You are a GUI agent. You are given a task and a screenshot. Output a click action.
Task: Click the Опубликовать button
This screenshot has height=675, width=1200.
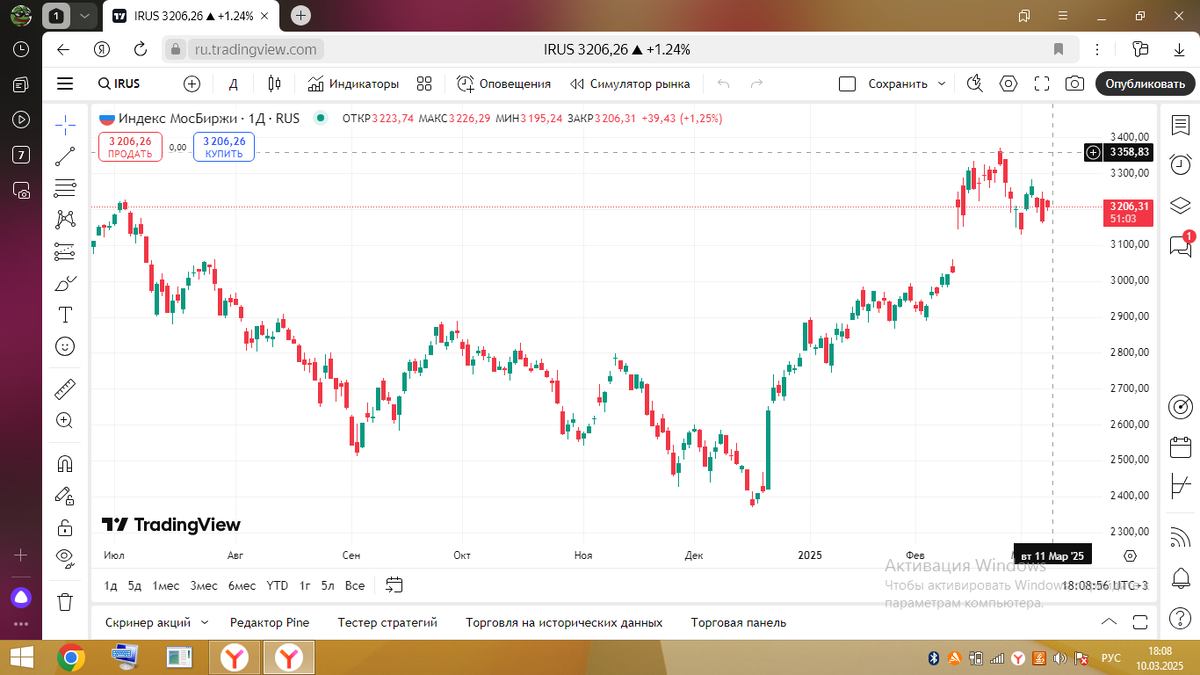[x=1145, y=84]
